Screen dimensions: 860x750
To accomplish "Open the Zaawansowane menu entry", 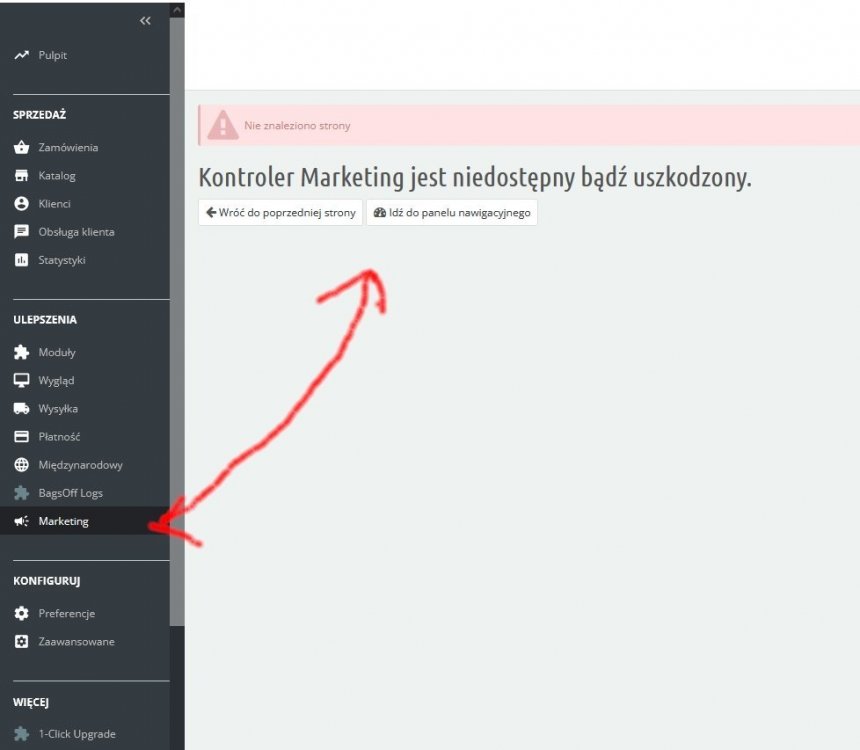I will (77, 641).
